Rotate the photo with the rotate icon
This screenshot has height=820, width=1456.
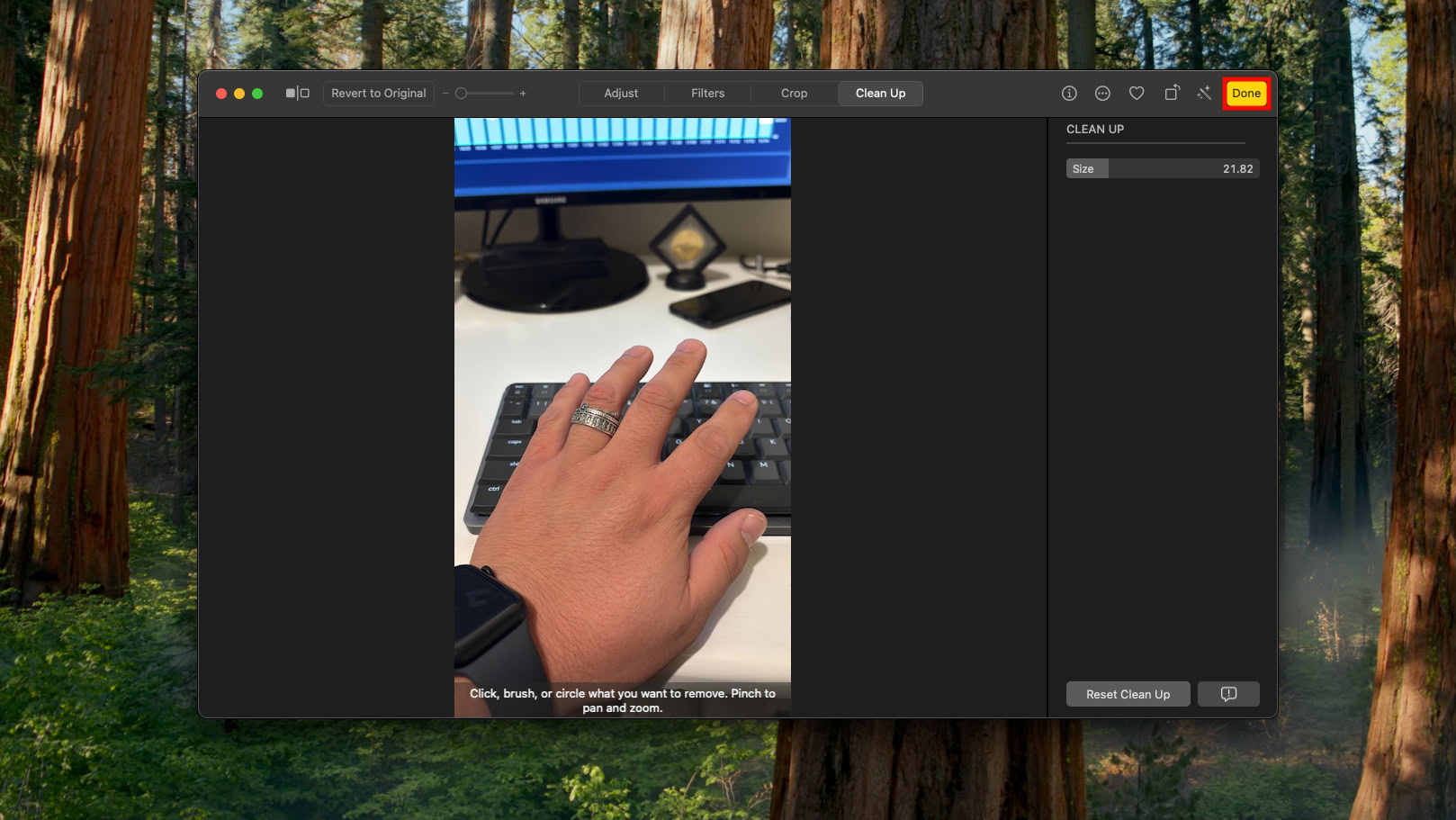pos(1171,94)
